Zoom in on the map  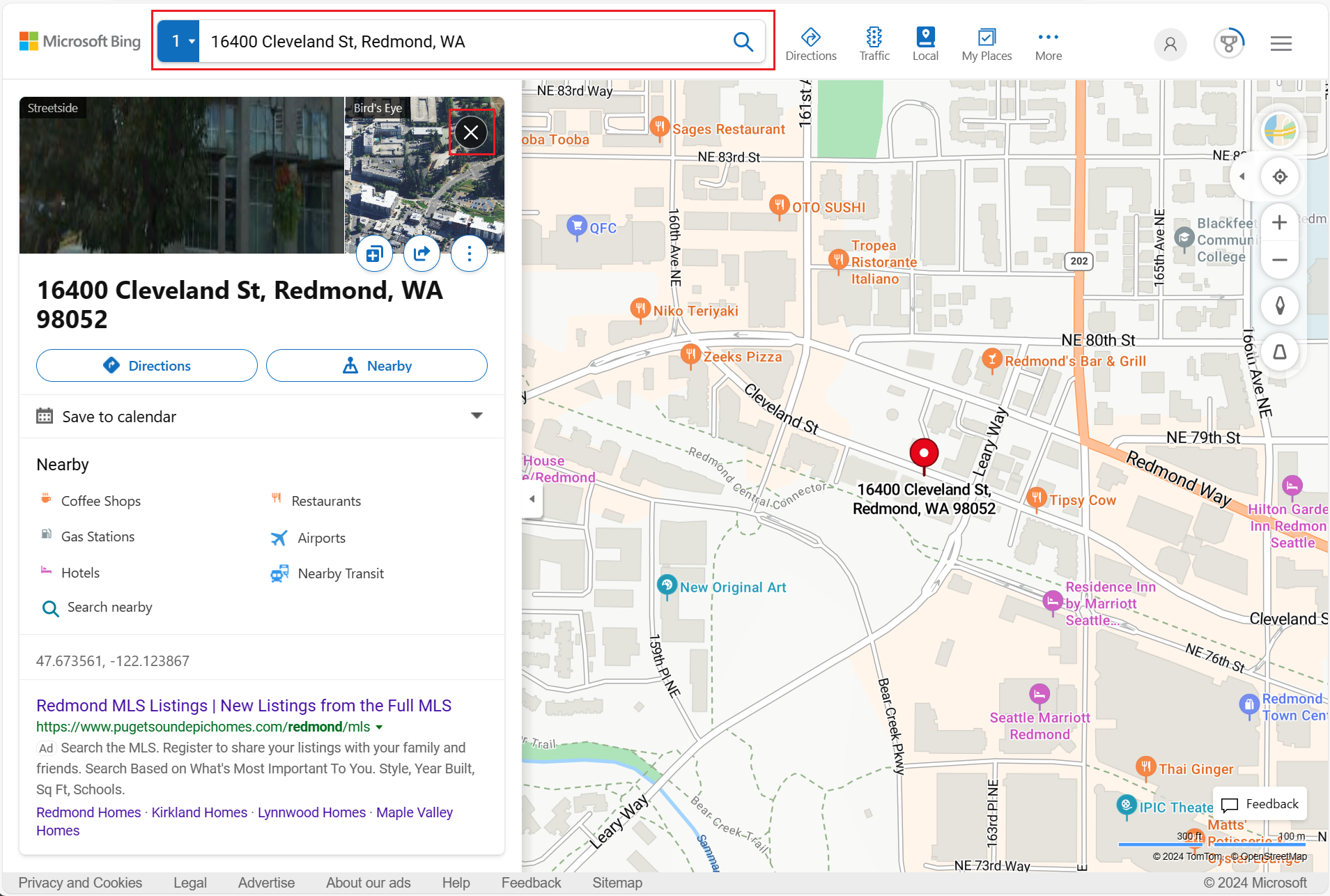coord(1280,222)
